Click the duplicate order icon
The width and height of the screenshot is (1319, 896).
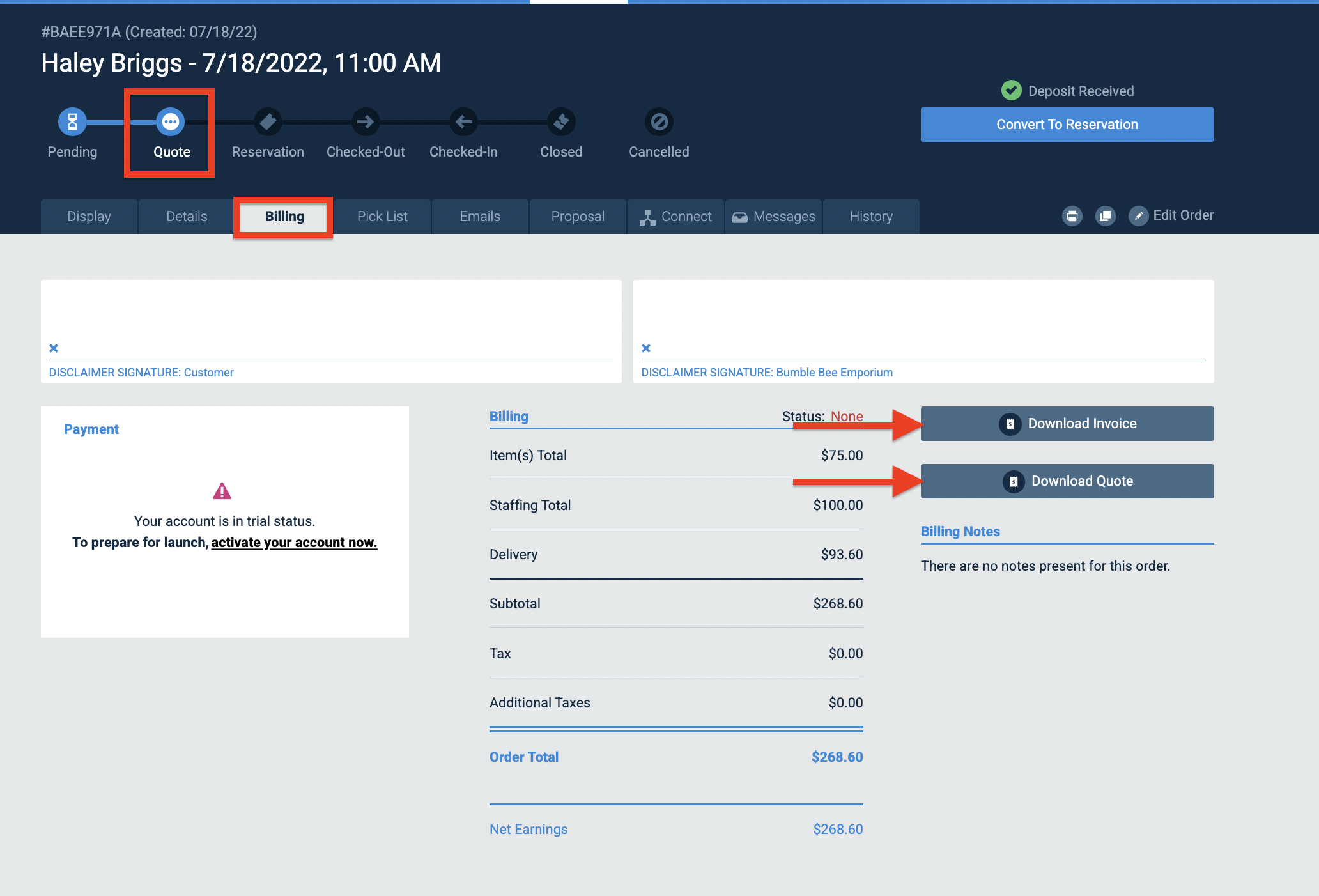(1106, 216)
